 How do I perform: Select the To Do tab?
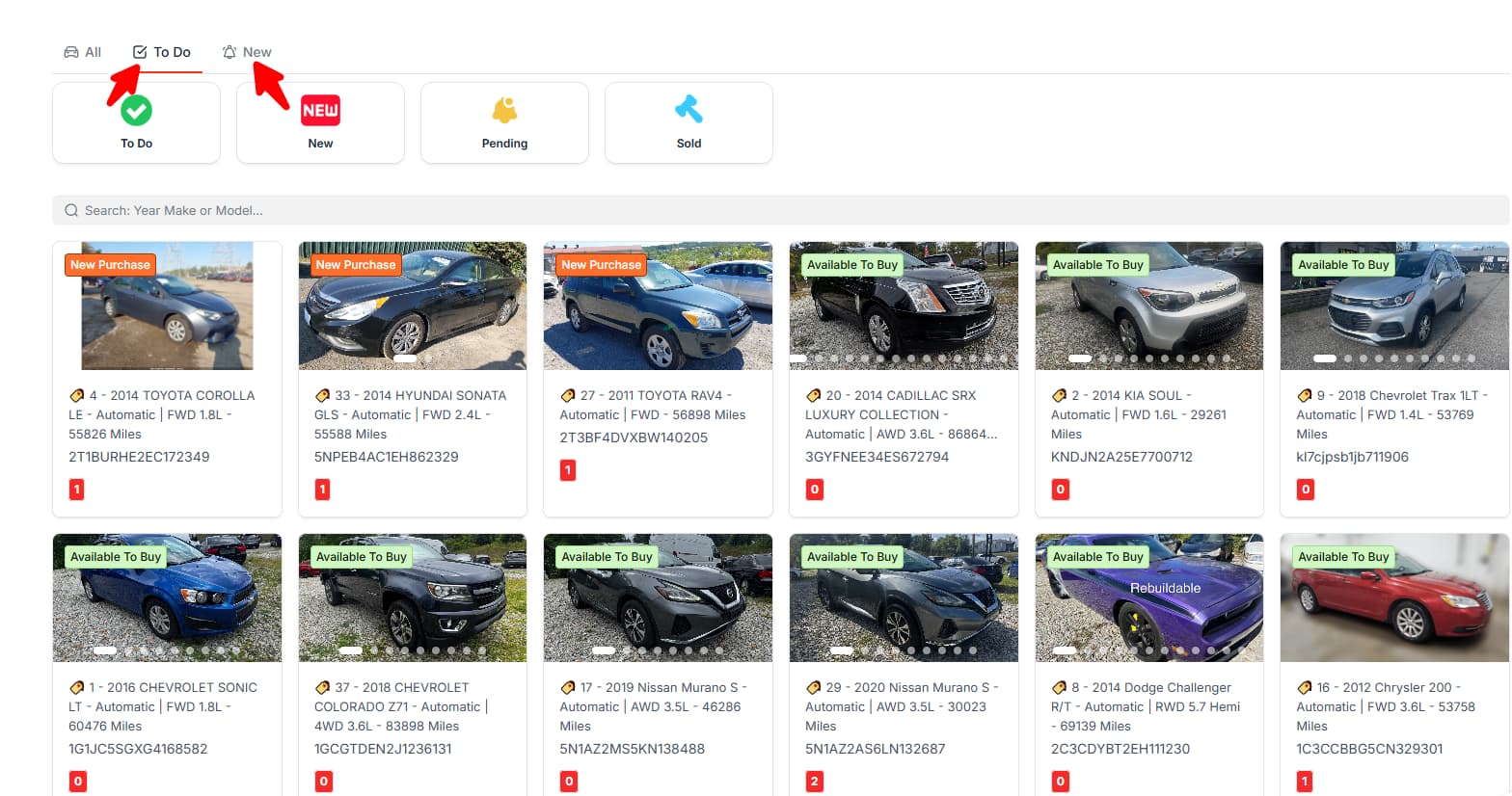(162, 52)
